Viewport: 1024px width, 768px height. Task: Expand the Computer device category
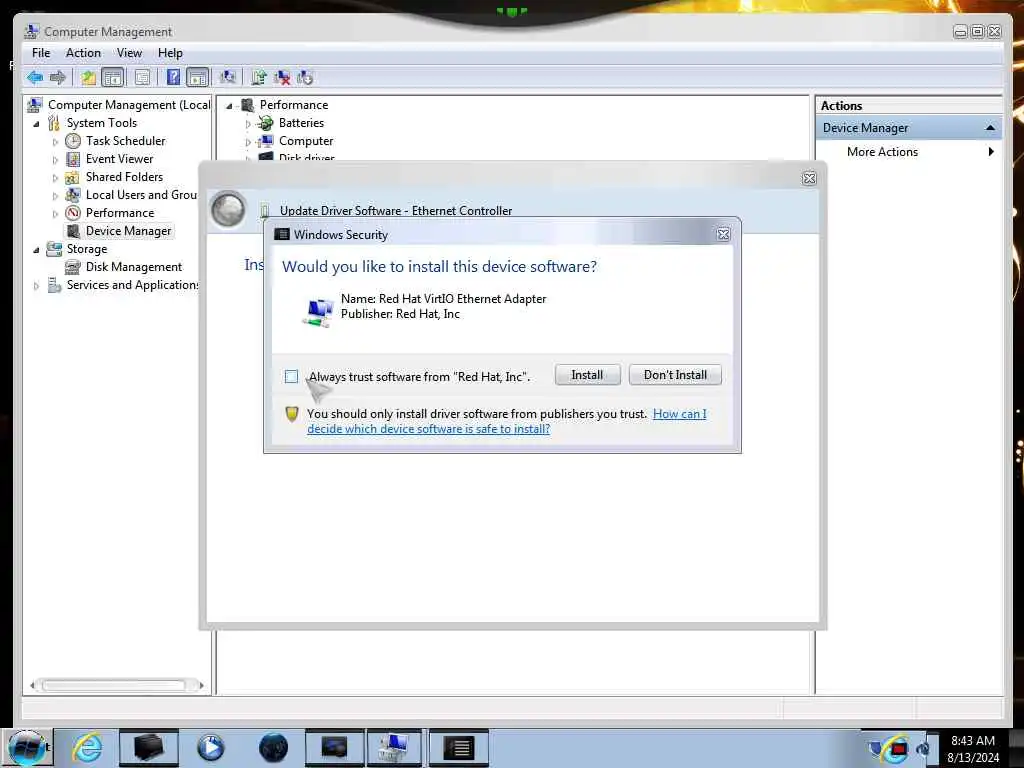248,142
